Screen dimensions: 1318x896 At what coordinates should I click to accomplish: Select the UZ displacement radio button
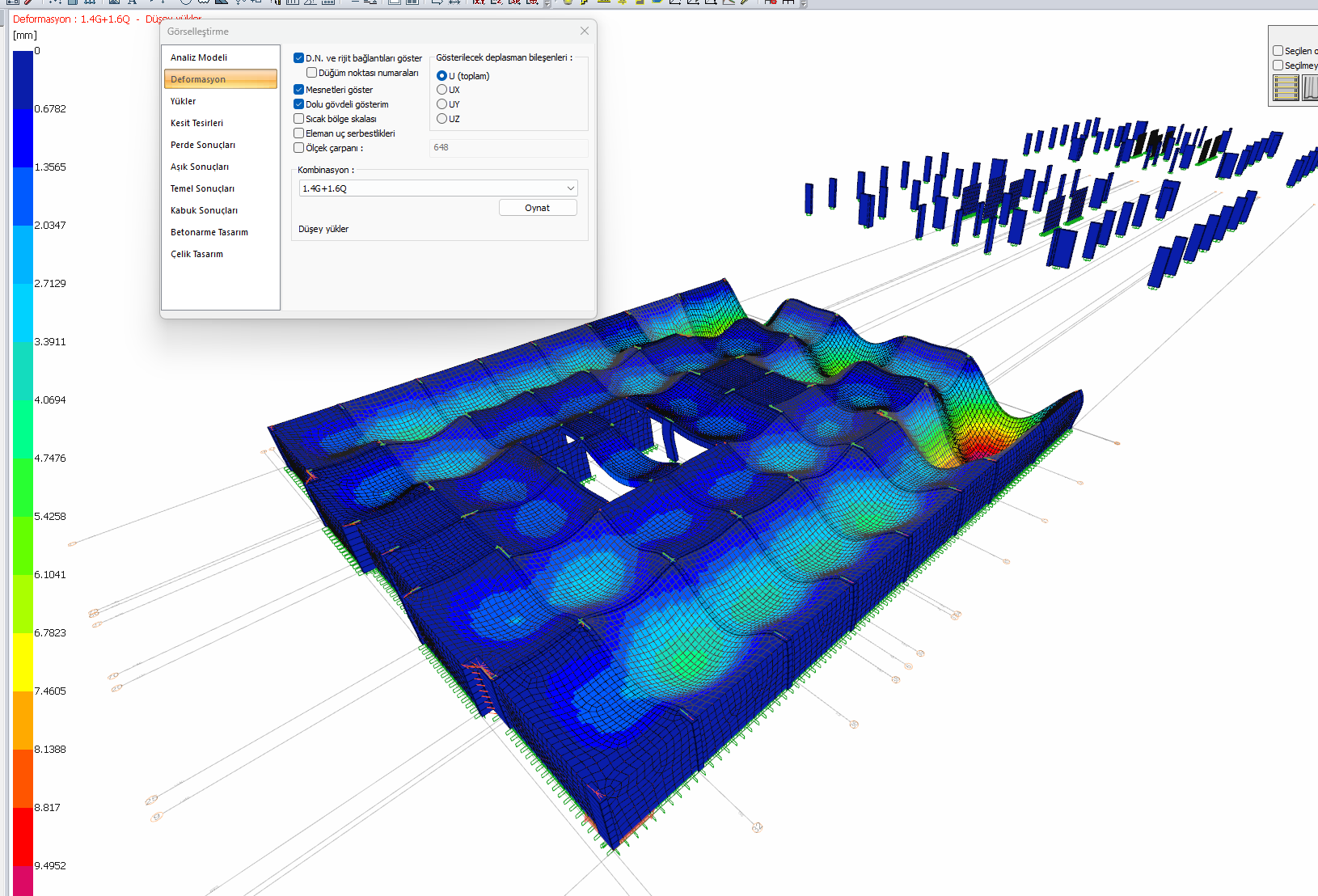[x=441, y=119]
